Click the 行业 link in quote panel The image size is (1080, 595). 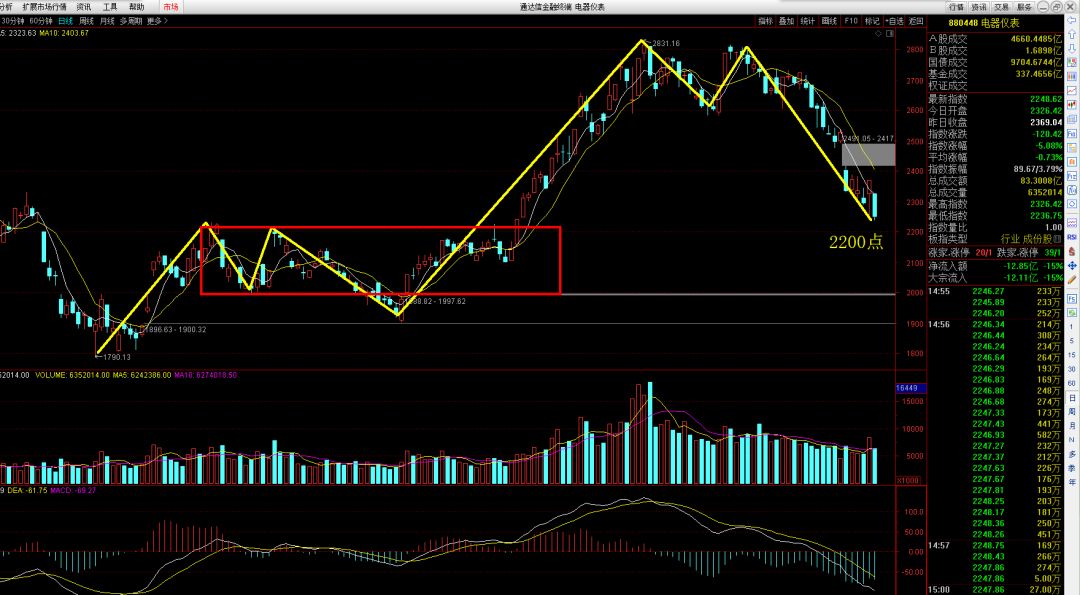click(x=1010, y=238)
